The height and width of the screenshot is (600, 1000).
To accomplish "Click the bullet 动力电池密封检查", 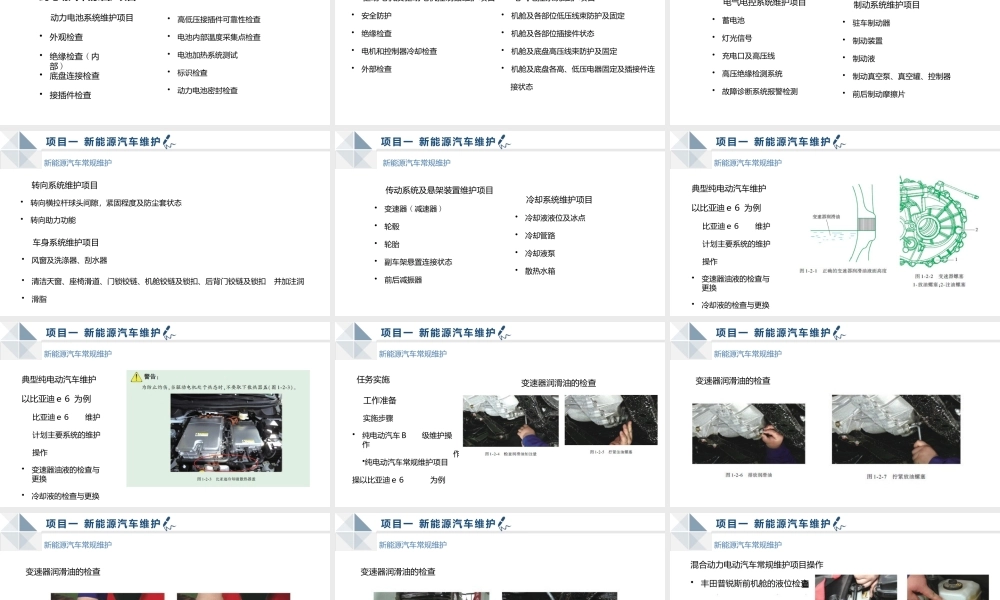I will [x=207, y=91].
